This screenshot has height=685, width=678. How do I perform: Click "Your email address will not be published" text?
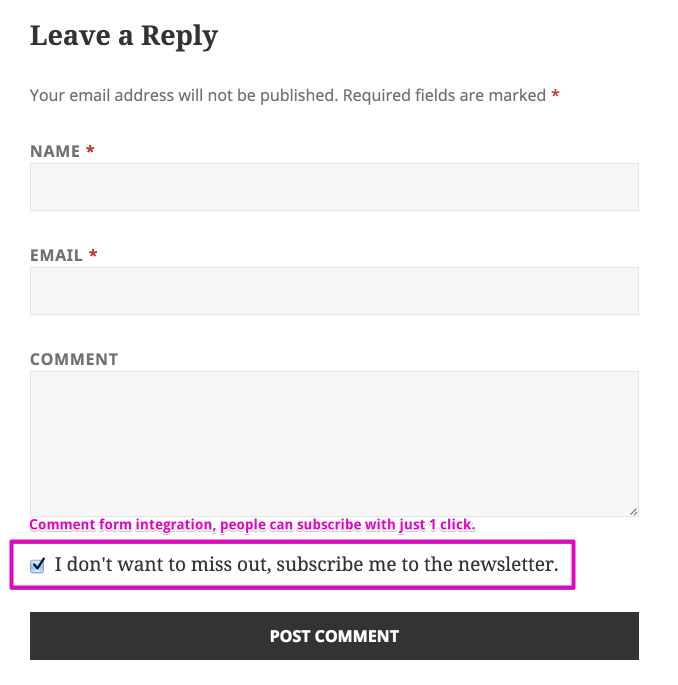coord(183,96)
